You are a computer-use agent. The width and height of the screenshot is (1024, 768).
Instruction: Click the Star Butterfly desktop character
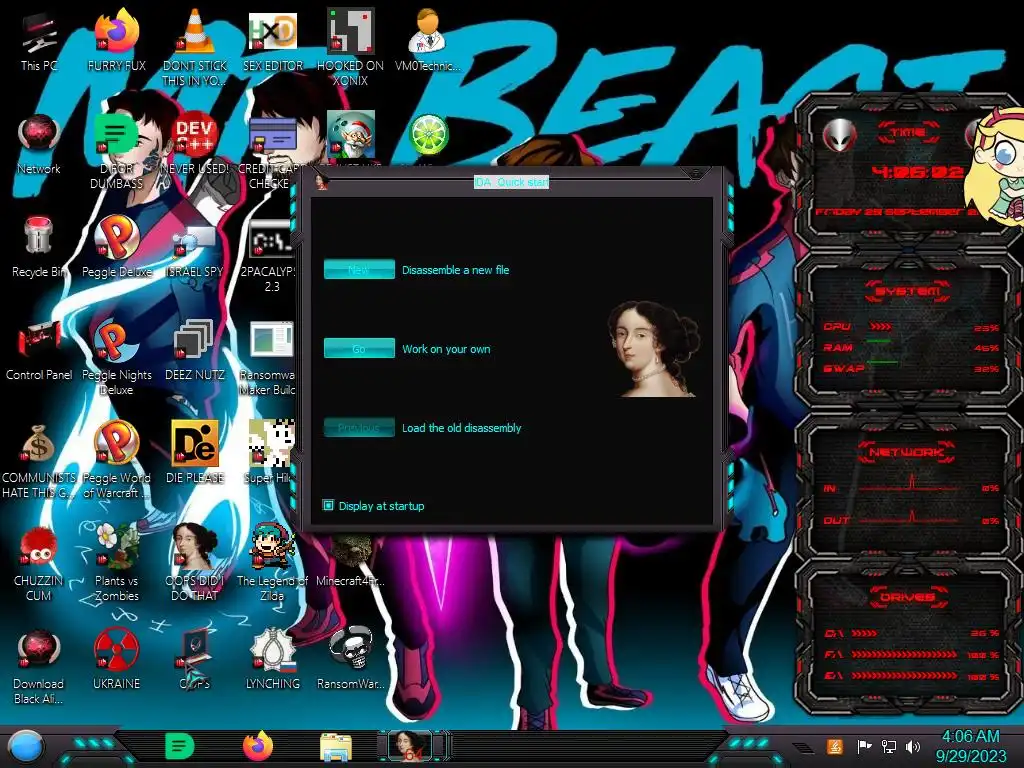(x=996, y=167)
